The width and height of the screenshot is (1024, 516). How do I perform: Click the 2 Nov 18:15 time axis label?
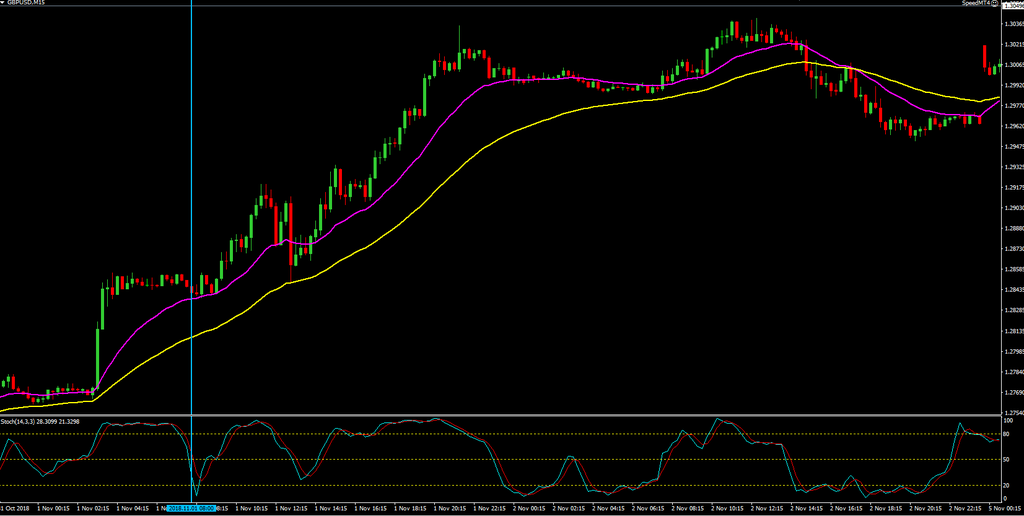pos(886,508)
